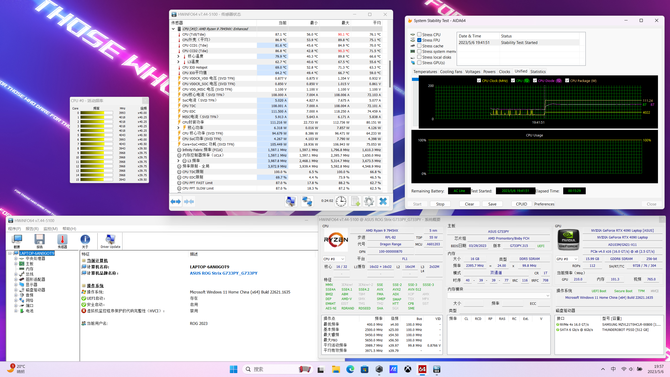Open Task View on the taskbar
The height and width of the screenshot is (377, 670).
click(321, 369)
